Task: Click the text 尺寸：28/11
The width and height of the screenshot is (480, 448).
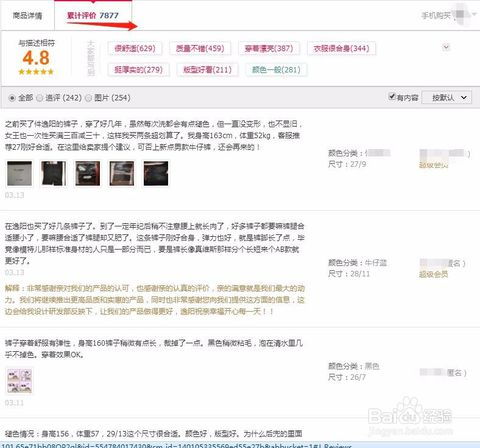Action: [349, 274]
